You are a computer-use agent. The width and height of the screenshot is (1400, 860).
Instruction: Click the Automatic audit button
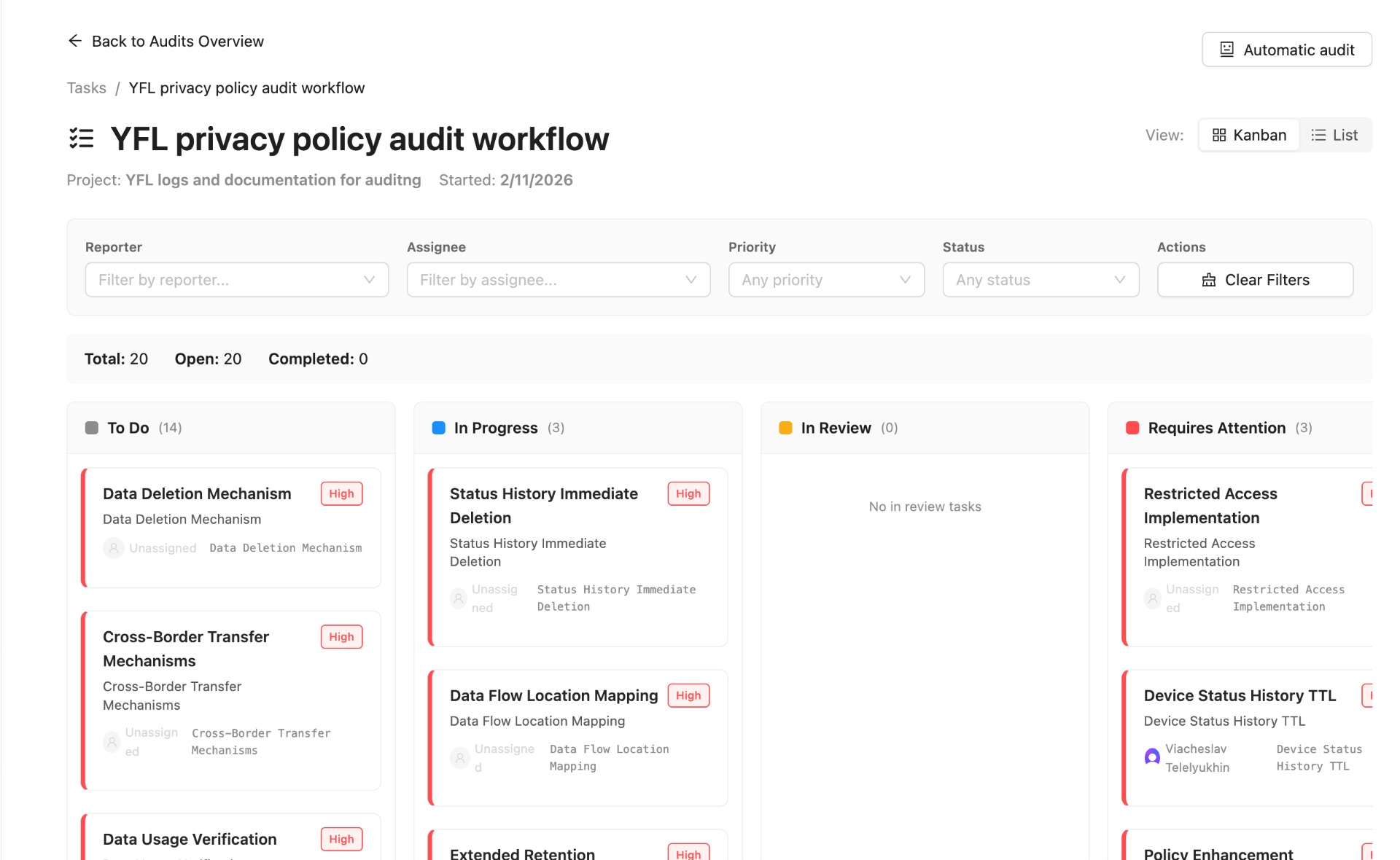pos(1286,50)
